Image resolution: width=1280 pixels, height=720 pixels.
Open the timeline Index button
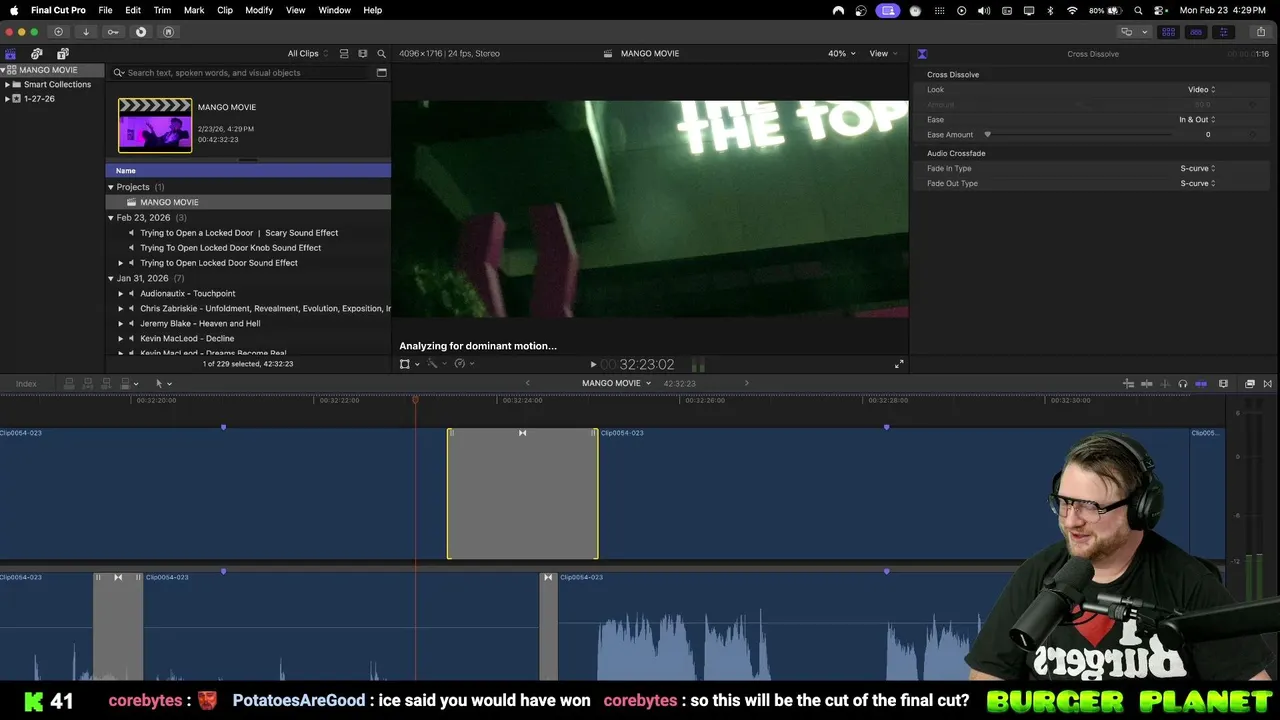[x=26, y=384]
